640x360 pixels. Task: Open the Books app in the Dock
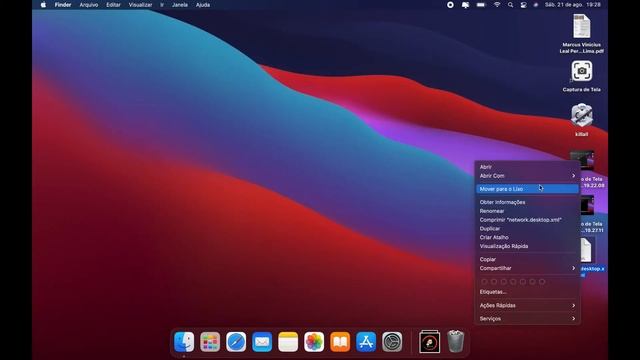(340, 342)
